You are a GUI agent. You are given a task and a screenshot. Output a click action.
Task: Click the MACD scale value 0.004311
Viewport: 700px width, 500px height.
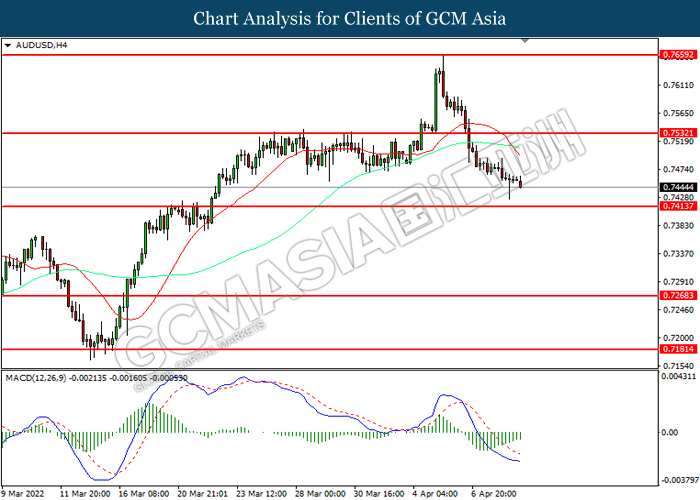(678, 376)
